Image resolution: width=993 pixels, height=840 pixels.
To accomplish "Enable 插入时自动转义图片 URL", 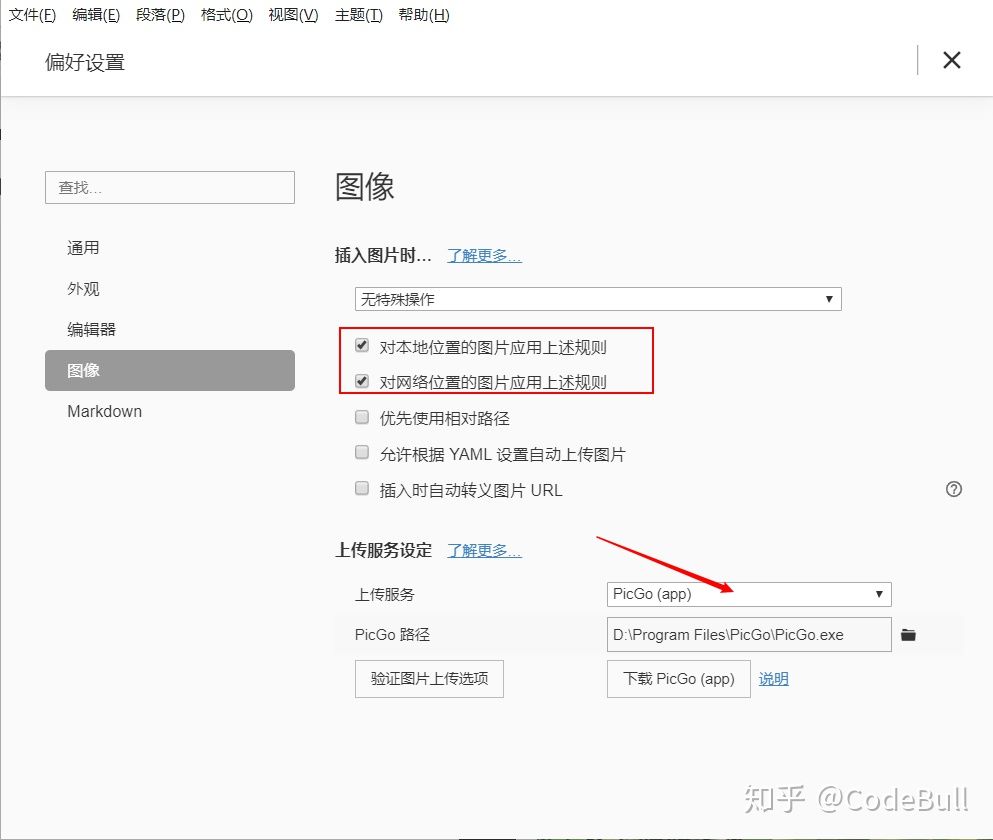I will click(361, 488).
